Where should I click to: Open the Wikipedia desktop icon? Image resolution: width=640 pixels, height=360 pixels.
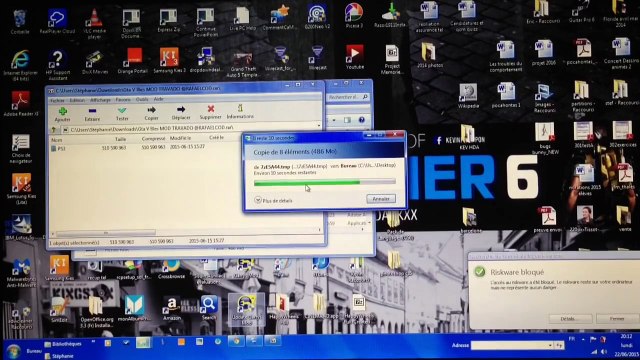[468, 96]
